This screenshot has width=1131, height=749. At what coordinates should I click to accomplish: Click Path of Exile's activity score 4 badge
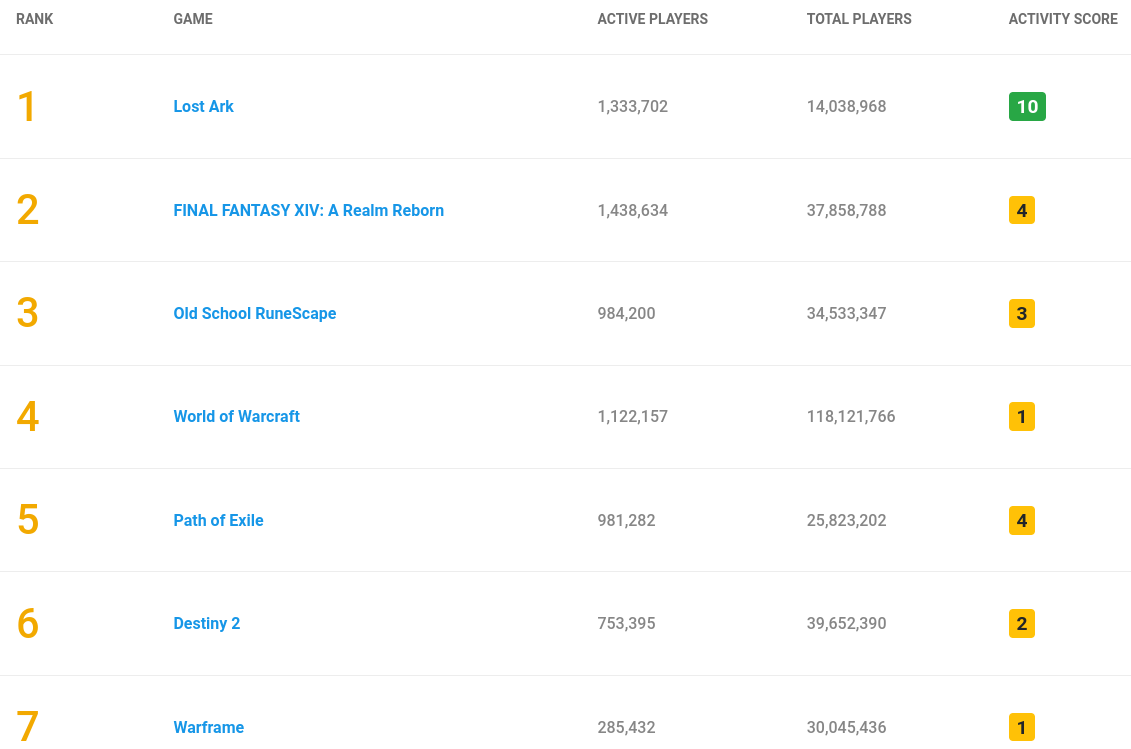click(1021, 521)
